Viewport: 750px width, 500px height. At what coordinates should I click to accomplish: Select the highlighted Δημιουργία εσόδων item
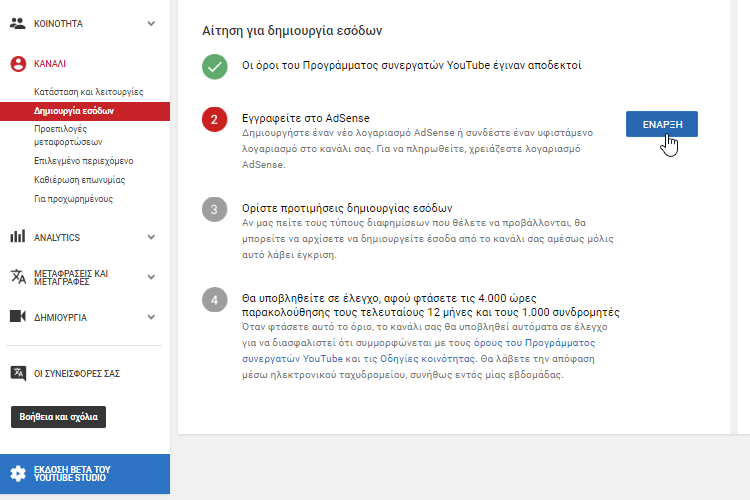click(x=85, y=111)
